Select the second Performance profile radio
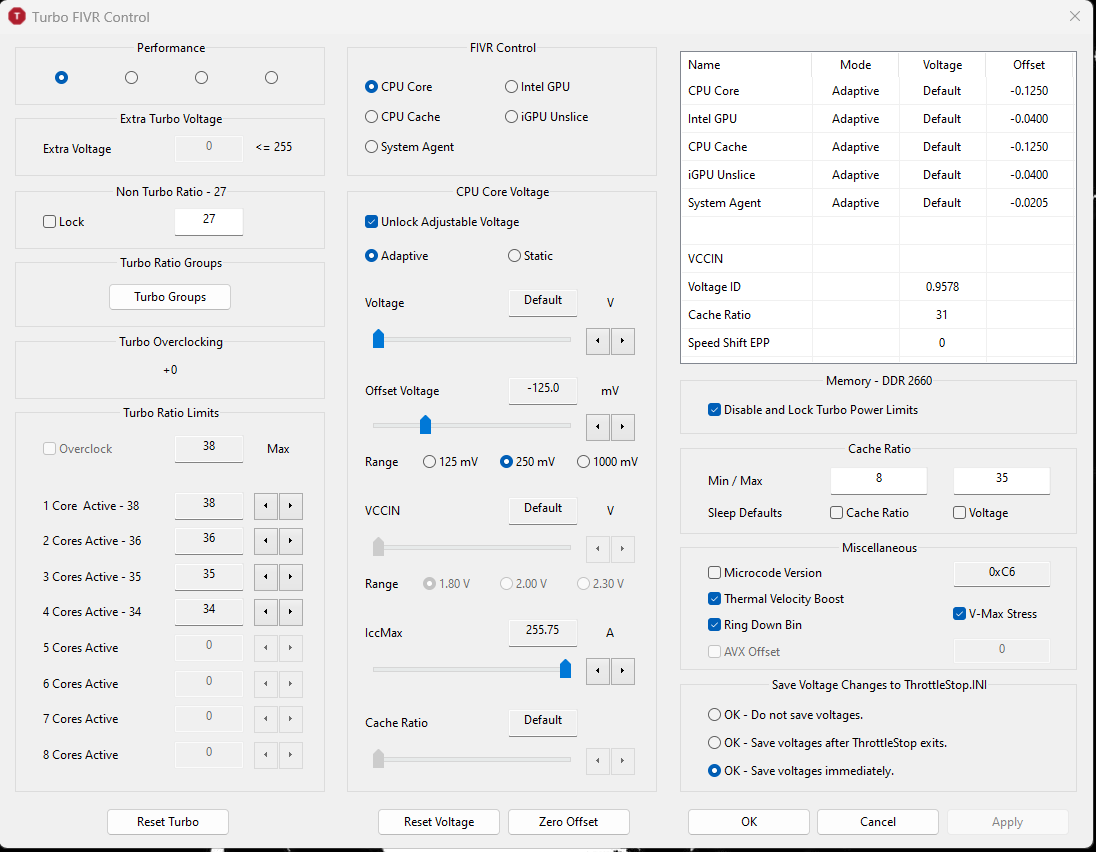The height and width of the screenshot is (852, 1096). point(131,78)
